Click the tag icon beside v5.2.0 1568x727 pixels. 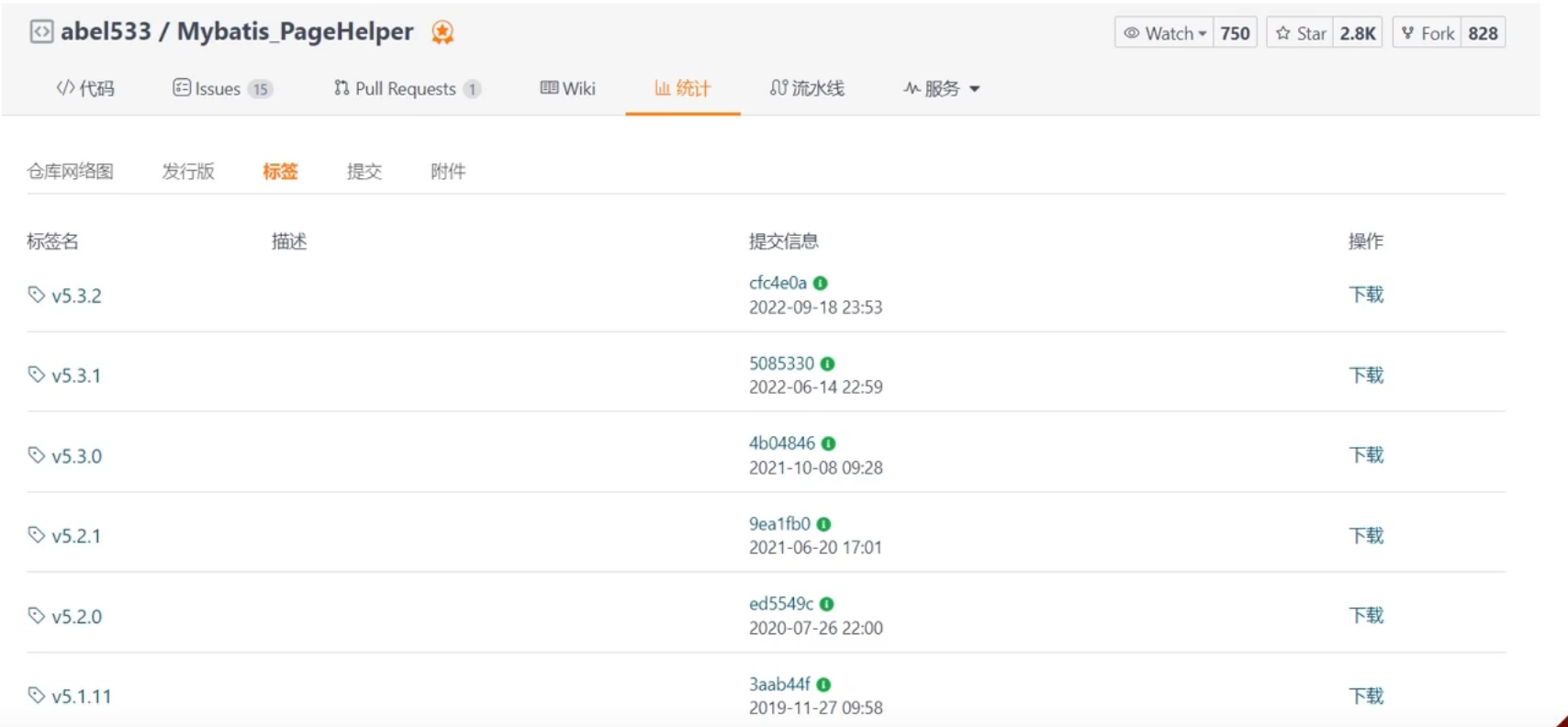point(37,616)
